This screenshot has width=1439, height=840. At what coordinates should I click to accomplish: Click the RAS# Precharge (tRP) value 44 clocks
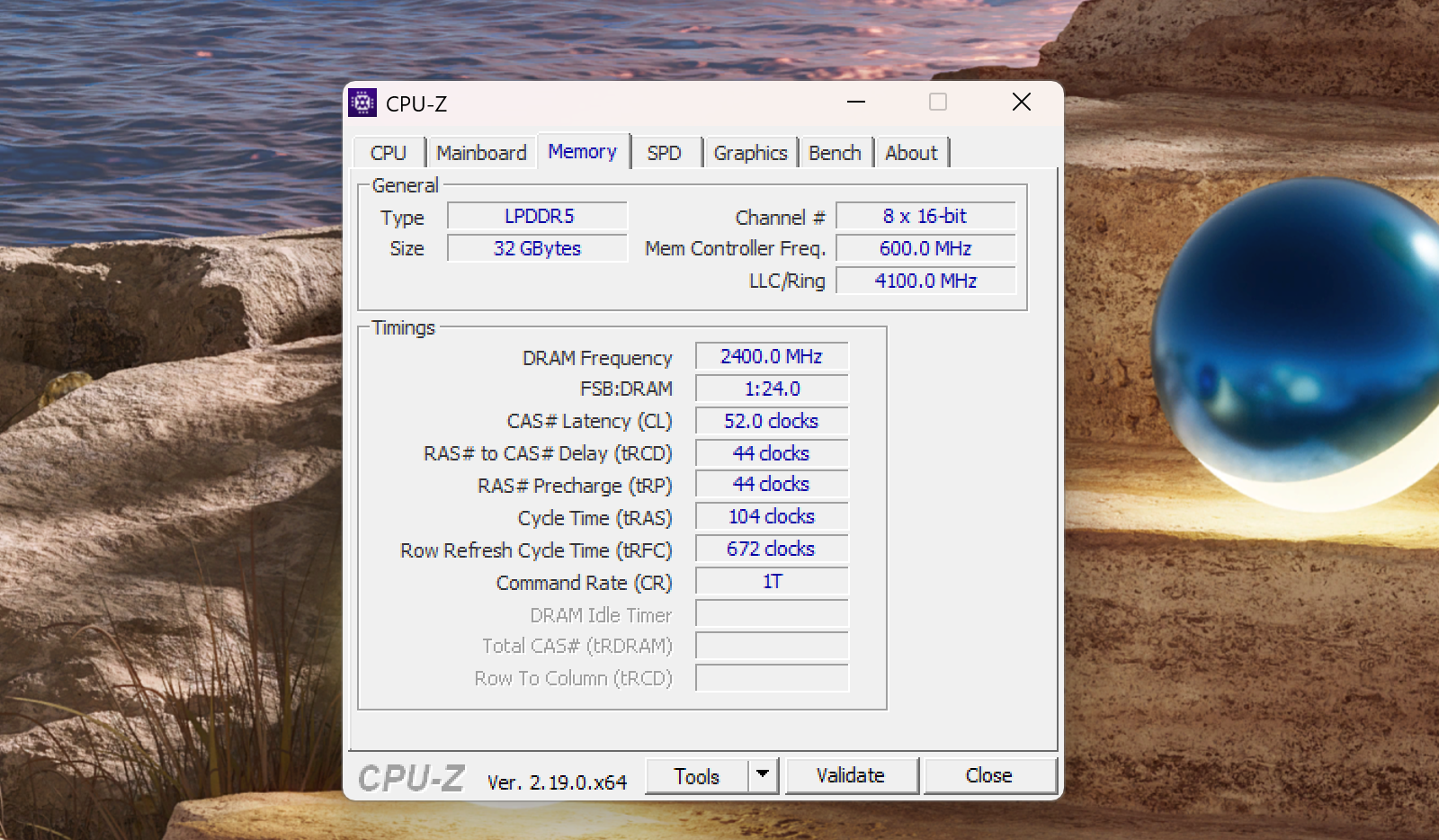tap(772, 484)
